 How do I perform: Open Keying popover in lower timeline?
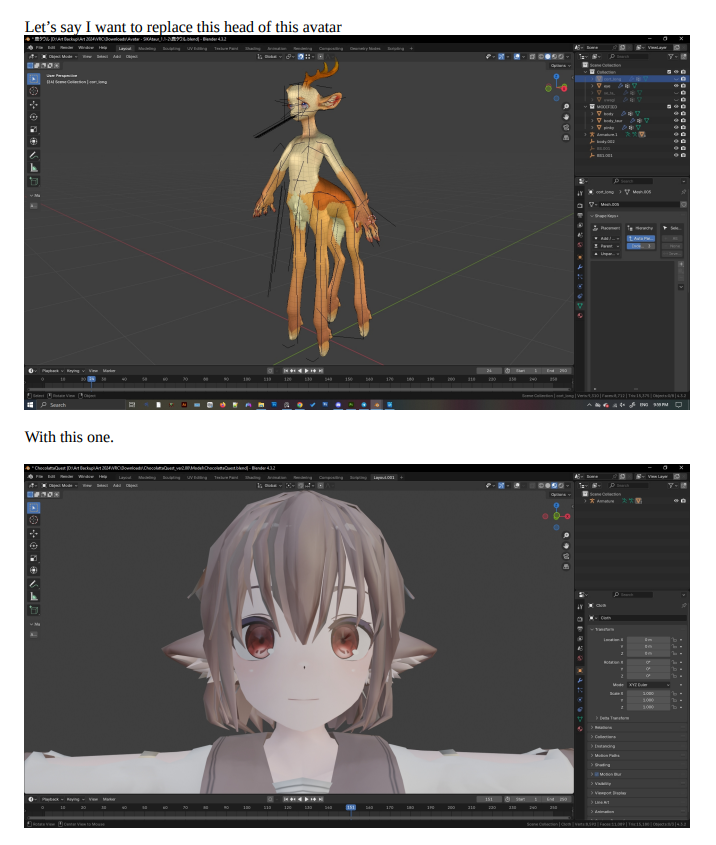[x=75, y=799]
